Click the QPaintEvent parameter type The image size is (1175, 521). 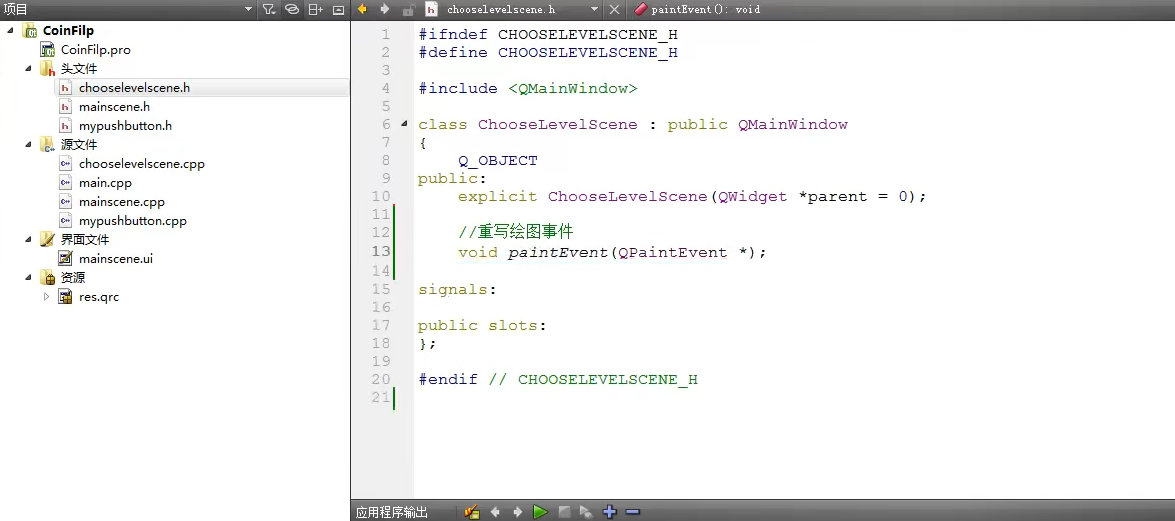point(672,253)
